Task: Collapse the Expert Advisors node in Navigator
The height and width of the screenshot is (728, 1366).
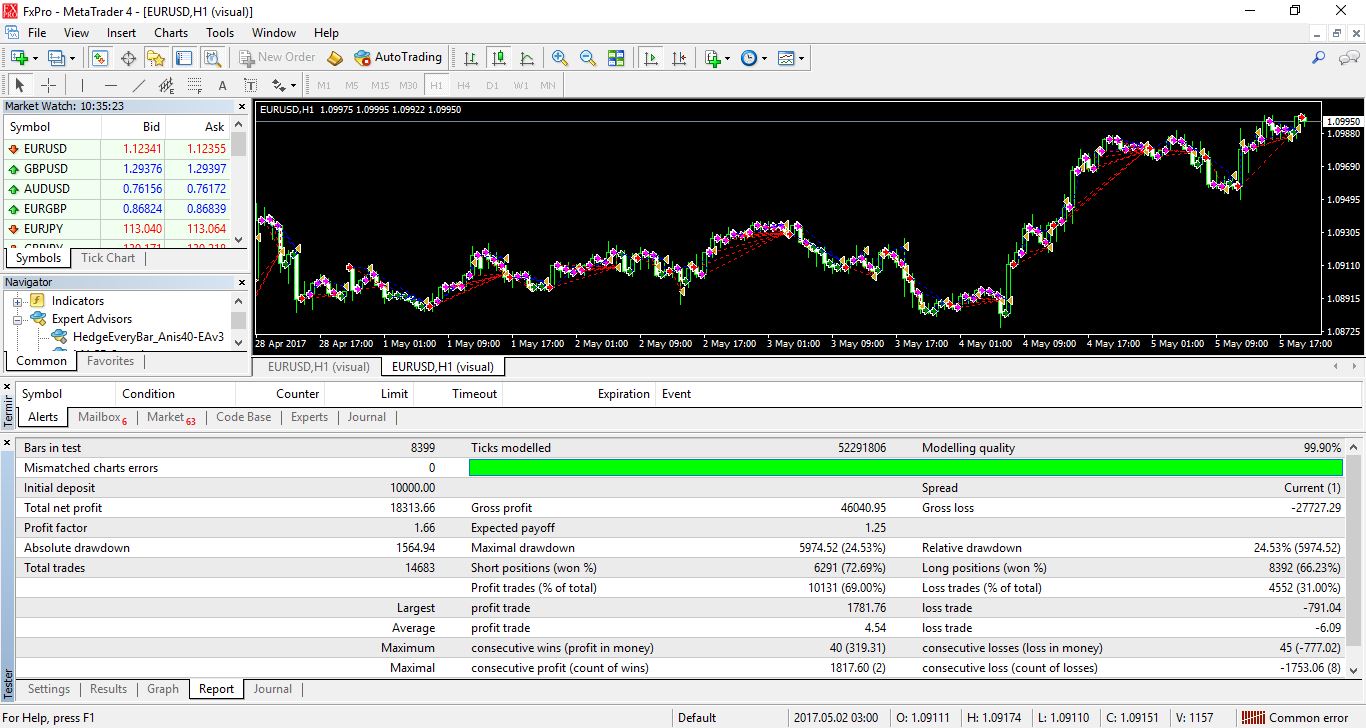Action: [18, 320]
